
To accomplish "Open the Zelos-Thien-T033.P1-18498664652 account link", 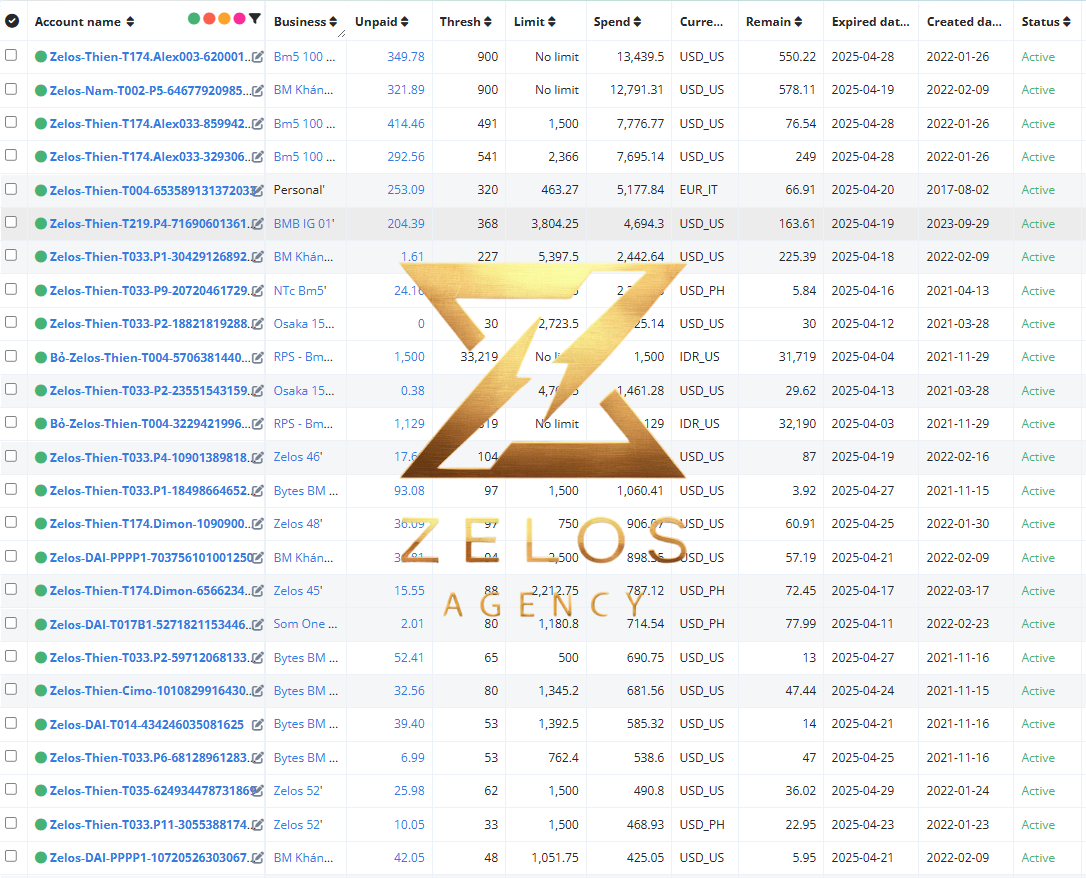I will [148, 491].
